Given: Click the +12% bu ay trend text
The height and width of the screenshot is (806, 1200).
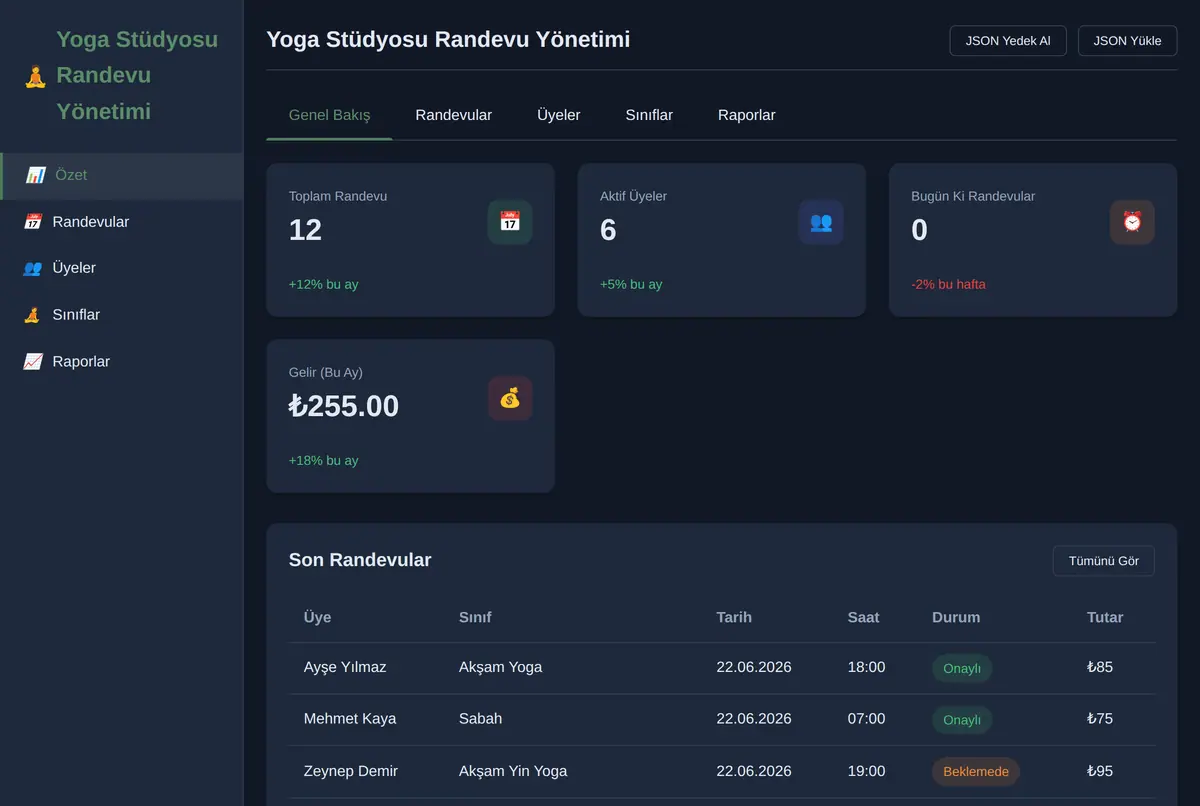Looking at the screenshot, I should click(x=323, y=284).
